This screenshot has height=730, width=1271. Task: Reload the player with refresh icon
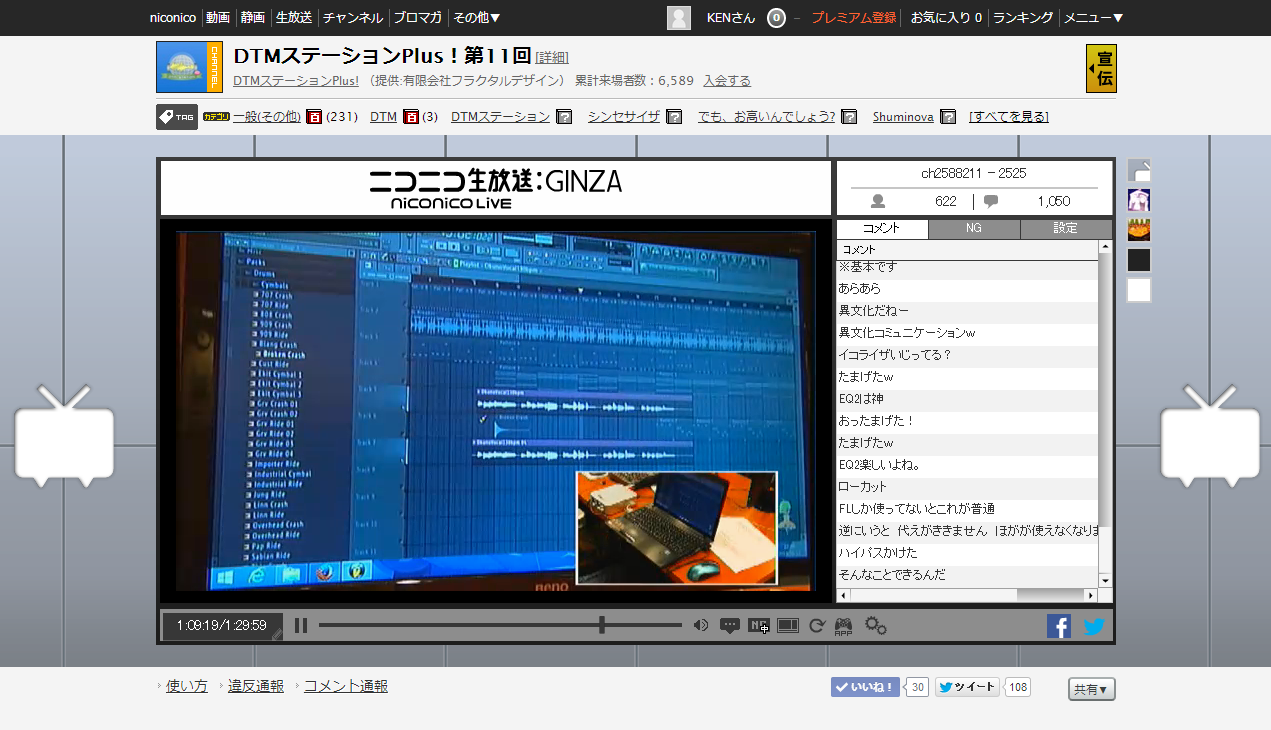817,626
